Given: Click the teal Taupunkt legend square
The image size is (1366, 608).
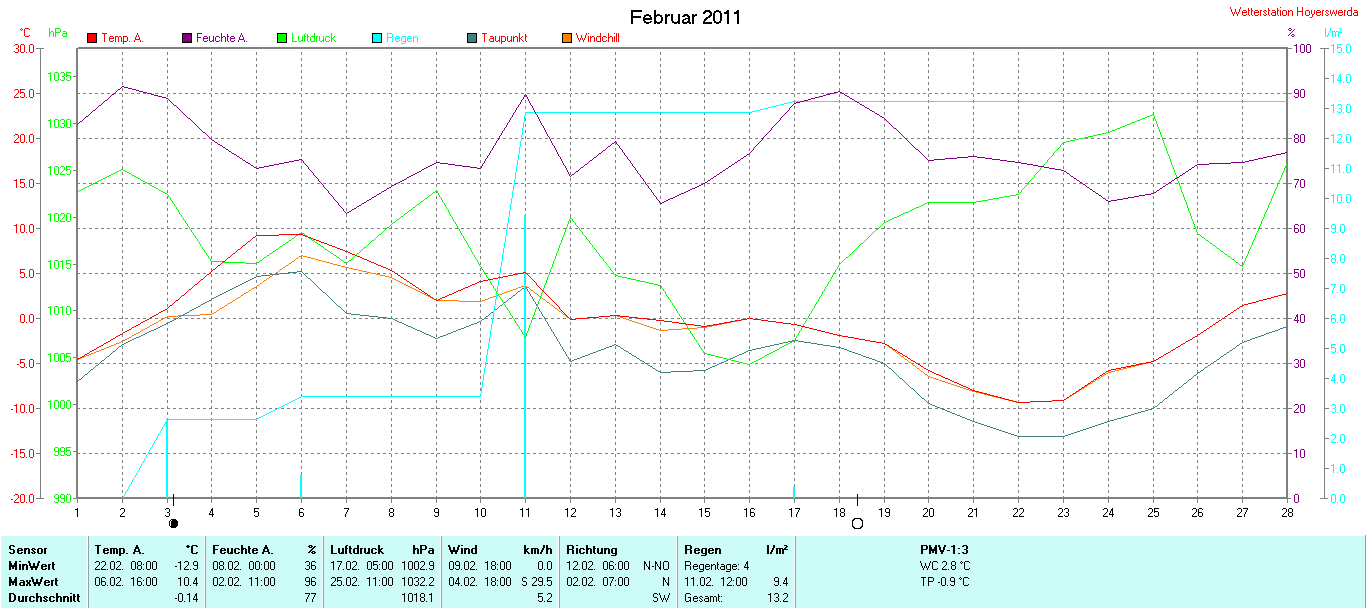Looking at the screenshot, I should tap(471, 38).
